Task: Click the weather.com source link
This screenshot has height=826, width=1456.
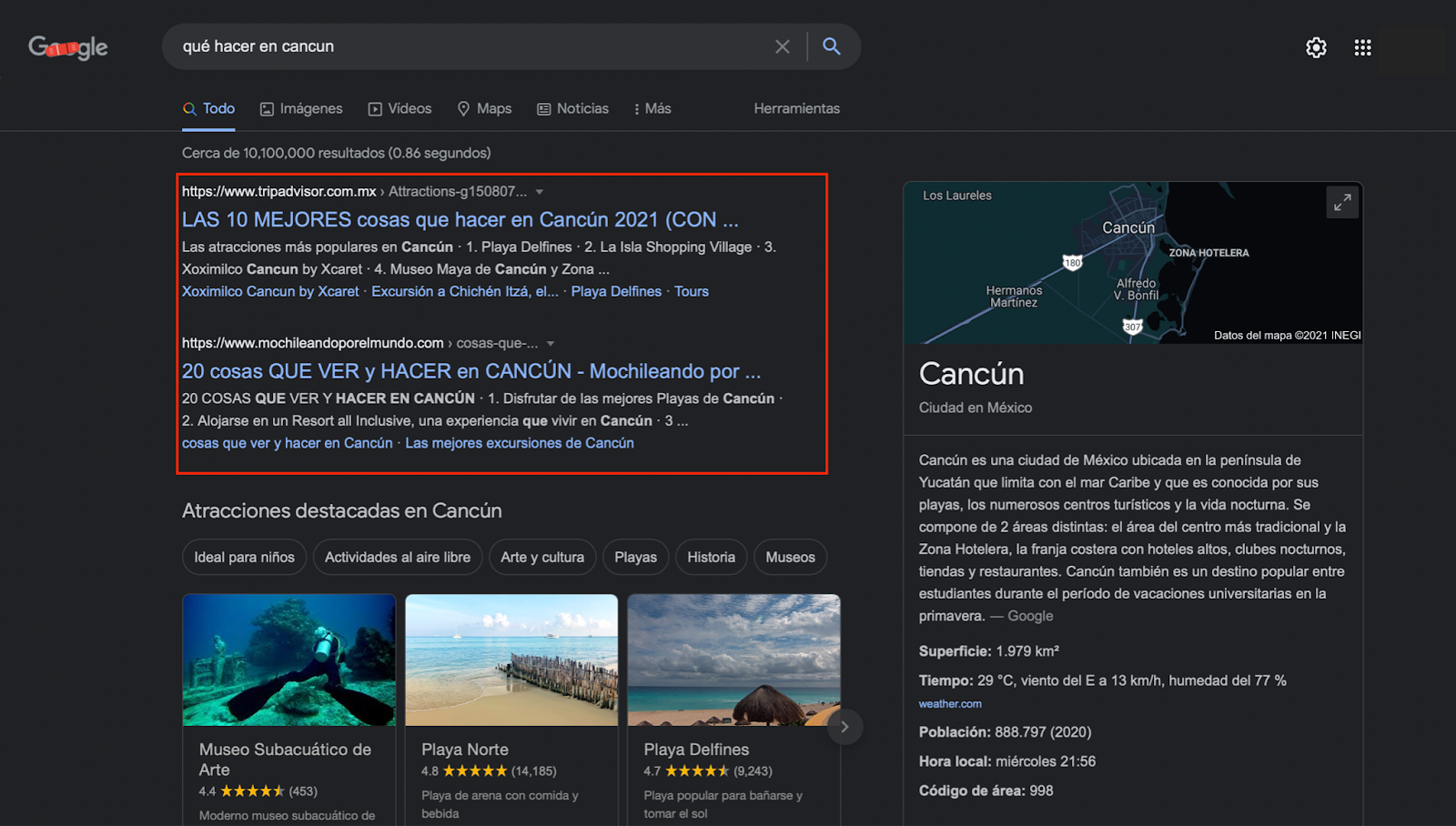Action: coord(949,703)
